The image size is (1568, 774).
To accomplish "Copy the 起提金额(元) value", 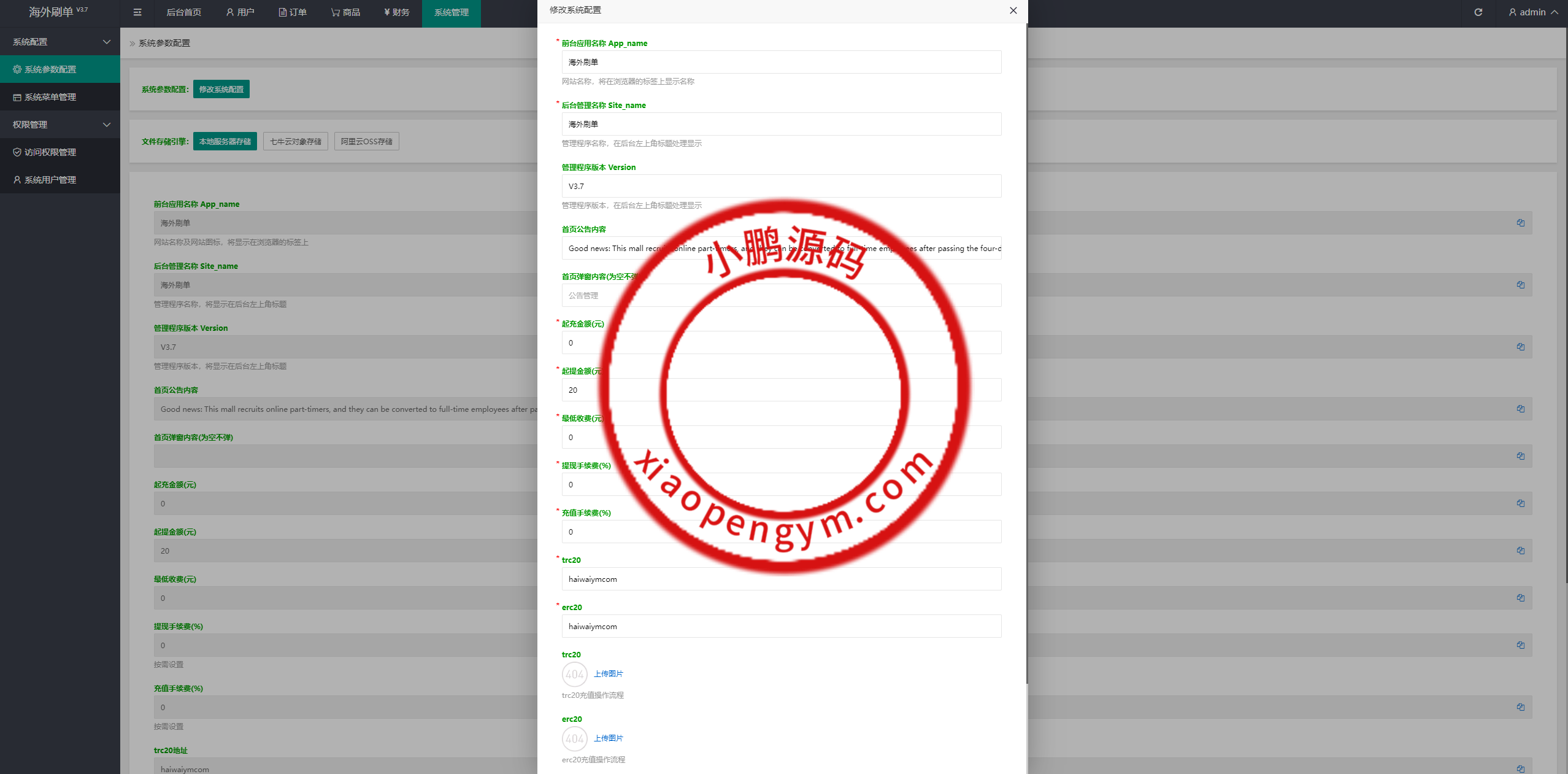I will click(1521, 551).
